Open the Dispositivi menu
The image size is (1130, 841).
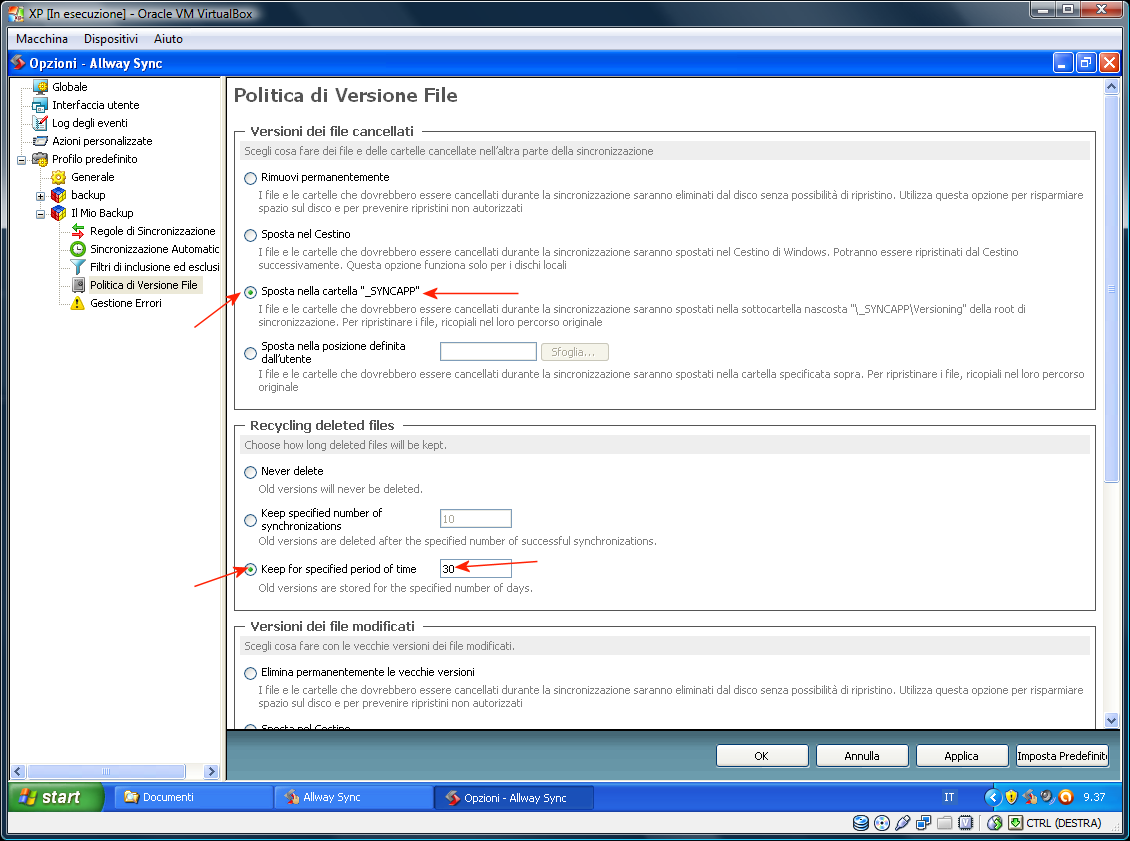(111, 39)
